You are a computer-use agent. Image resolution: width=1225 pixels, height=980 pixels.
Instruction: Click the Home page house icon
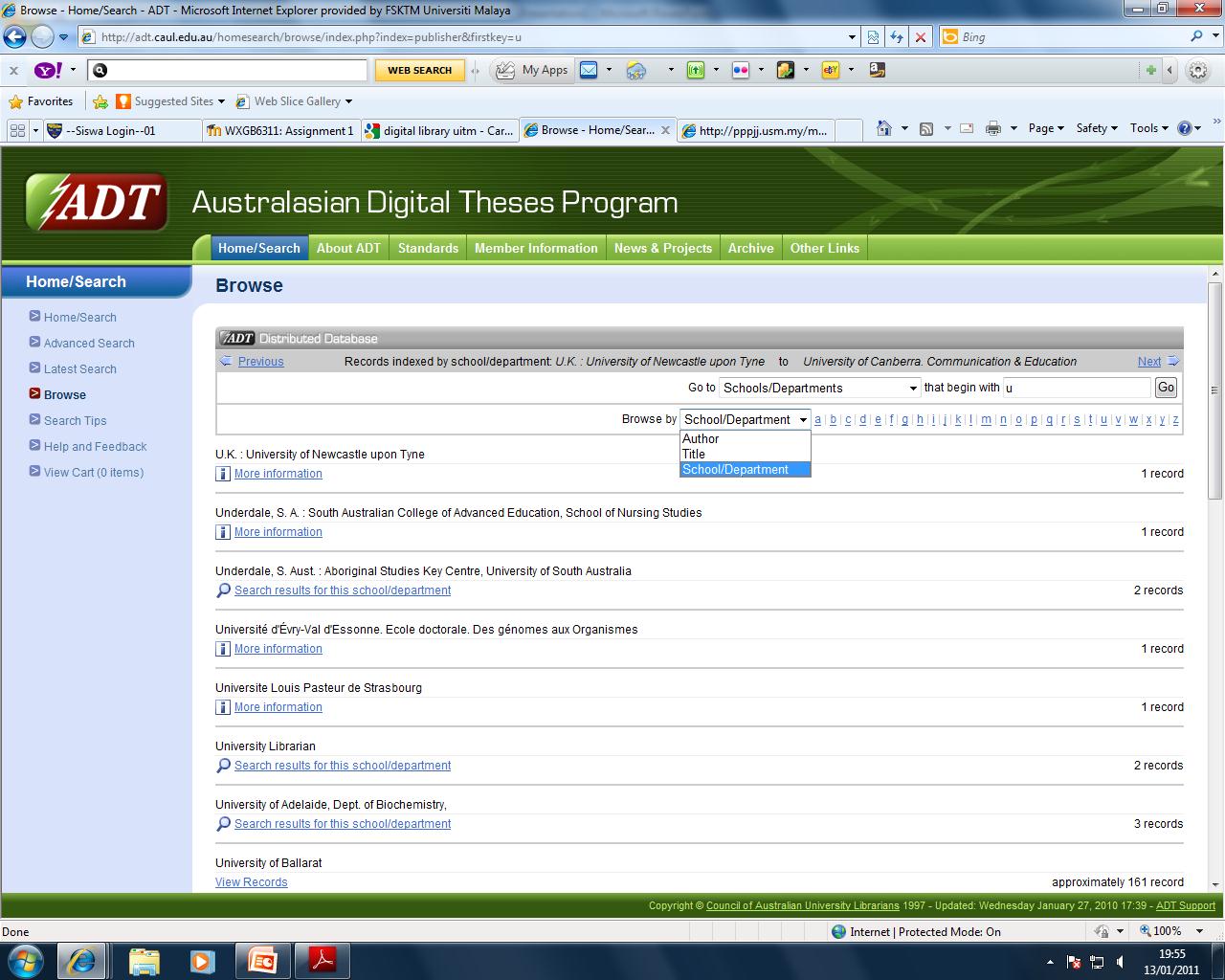point(884,128)
